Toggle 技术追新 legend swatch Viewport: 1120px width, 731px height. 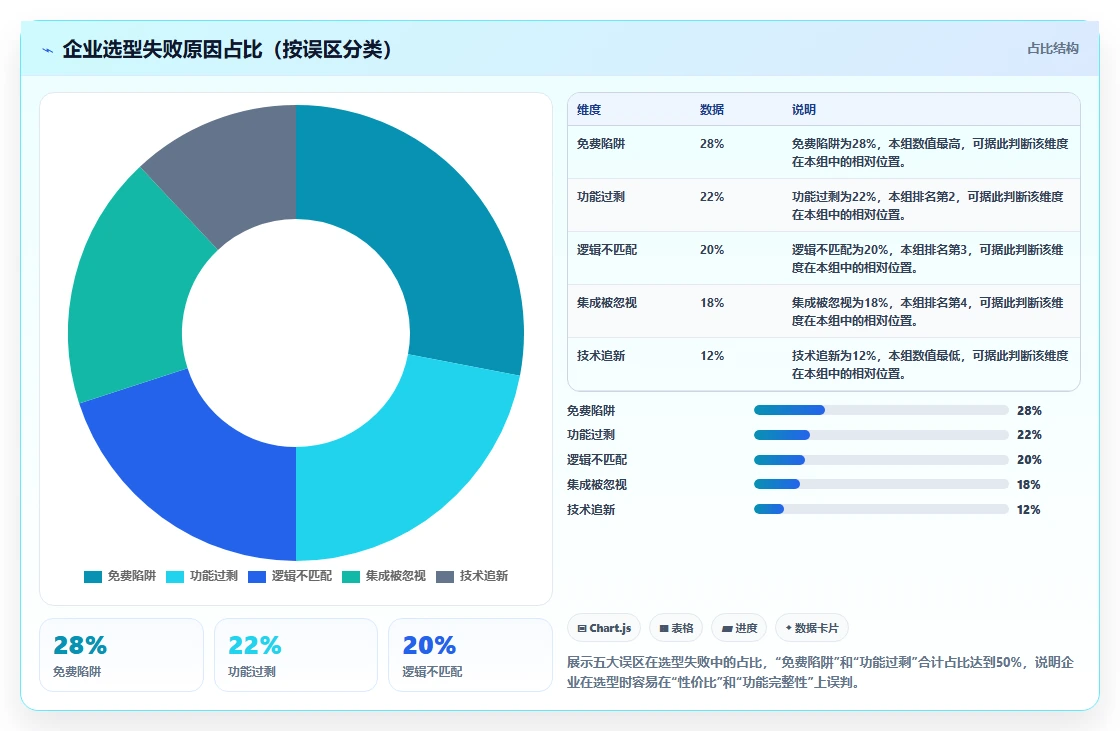coord(445,577)
